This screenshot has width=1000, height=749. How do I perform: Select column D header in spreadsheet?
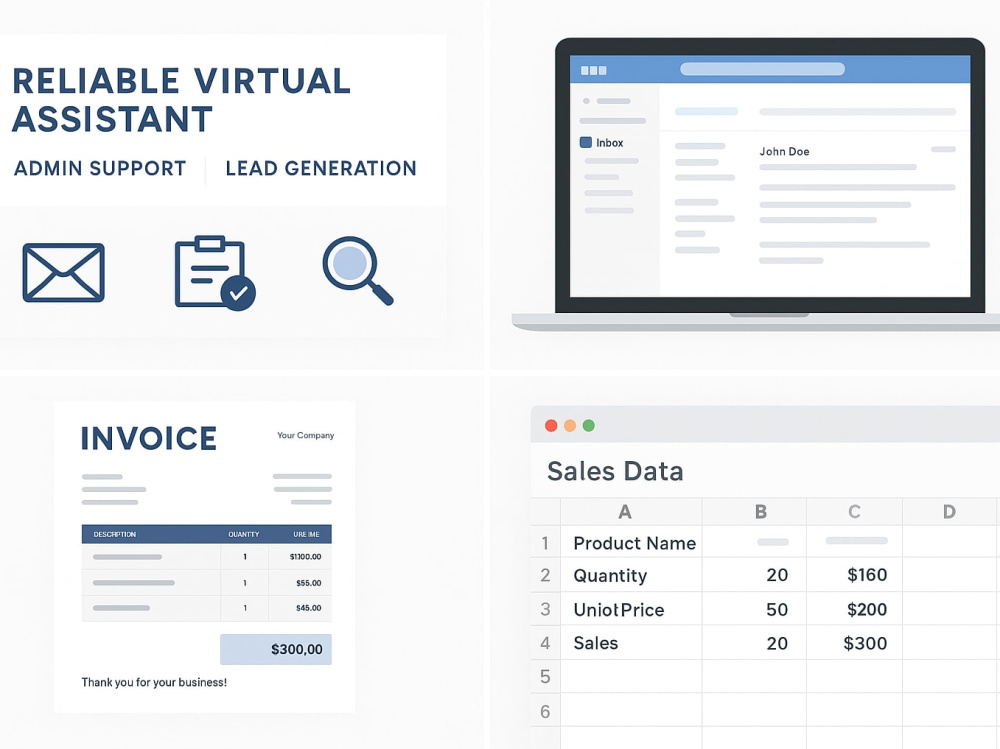950,512
